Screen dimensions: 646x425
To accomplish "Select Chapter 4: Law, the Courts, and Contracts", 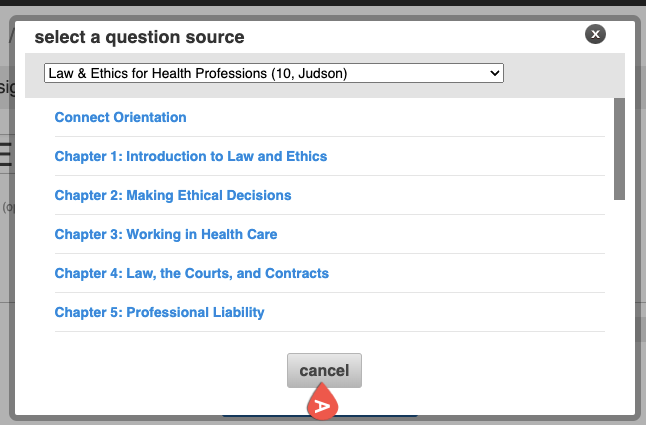I will coord(191,273).
